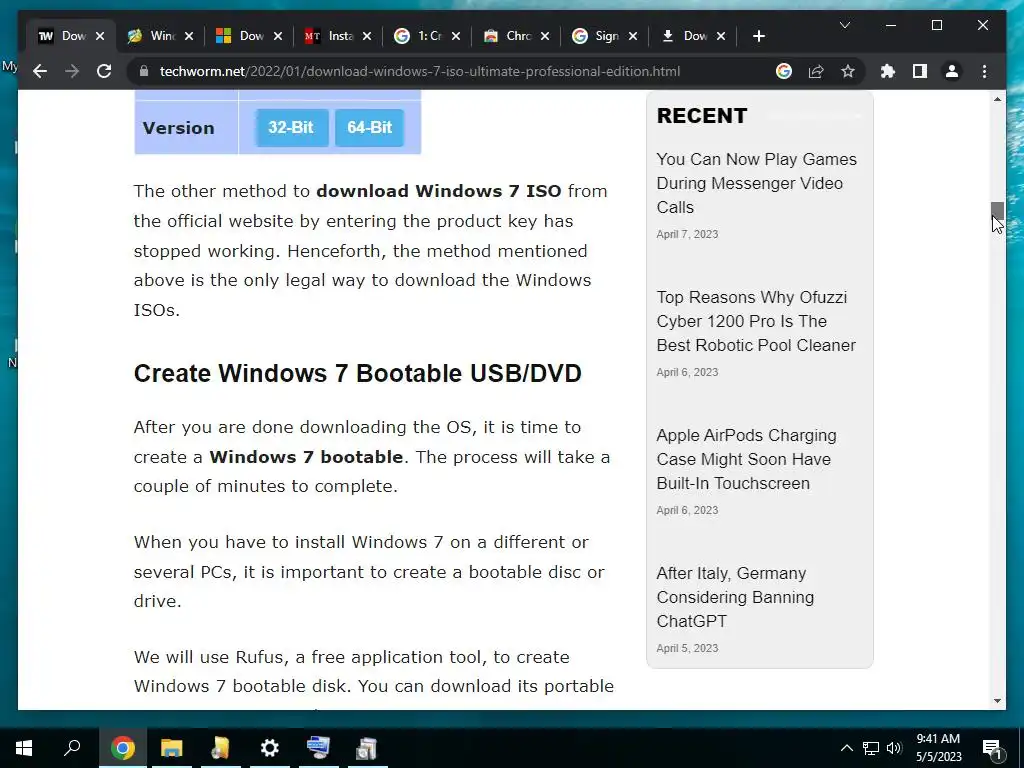Open the notification center icon

pyautogui.click(x=992, y=748)
